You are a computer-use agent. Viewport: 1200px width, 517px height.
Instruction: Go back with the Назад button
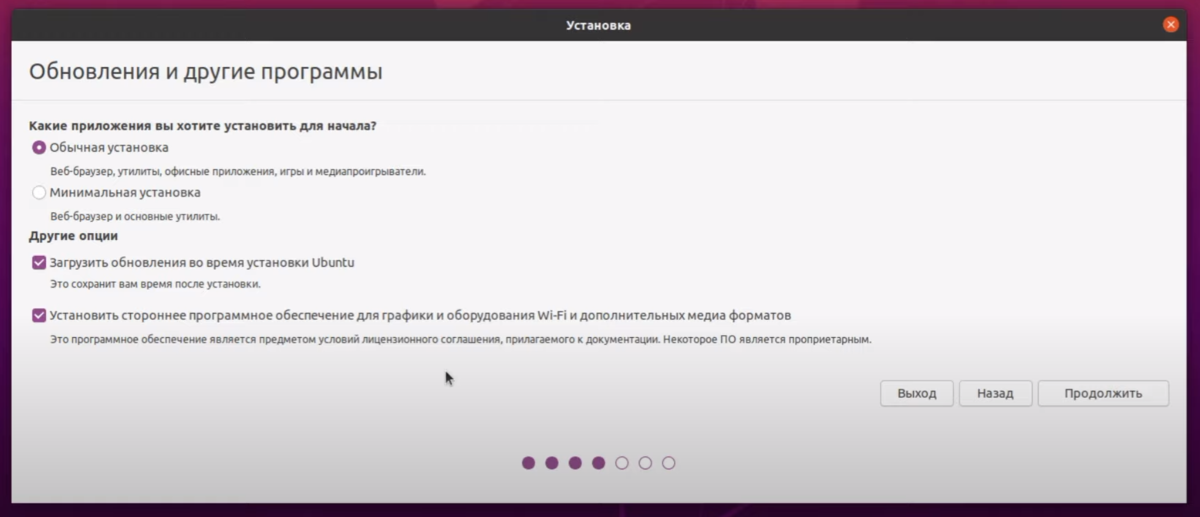[x=995, y=394]
